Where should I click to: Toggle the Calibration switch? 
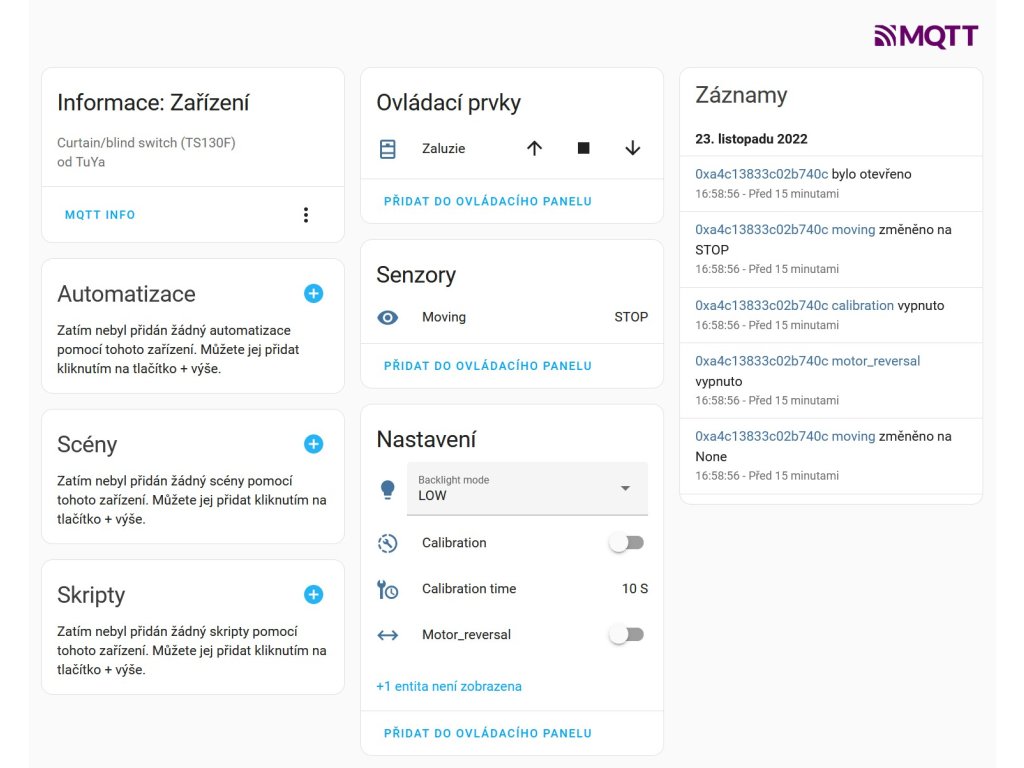(x=627, y=543)
